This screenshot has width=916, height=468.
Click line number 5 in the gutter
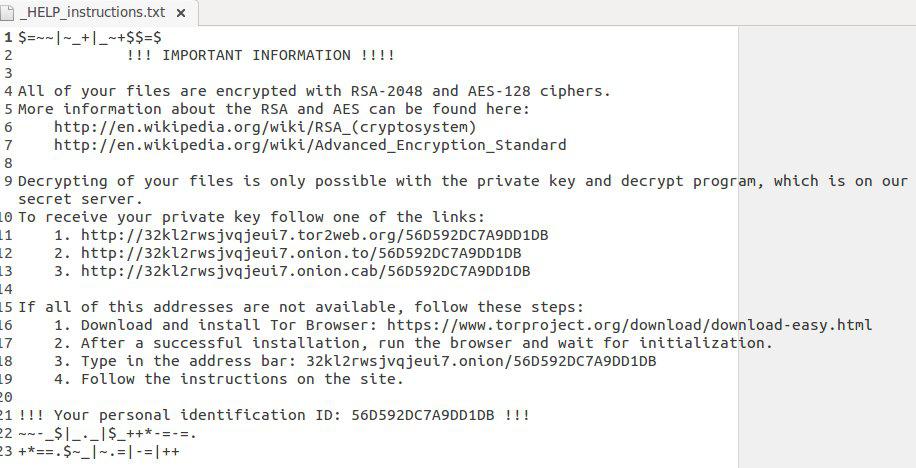8,109
